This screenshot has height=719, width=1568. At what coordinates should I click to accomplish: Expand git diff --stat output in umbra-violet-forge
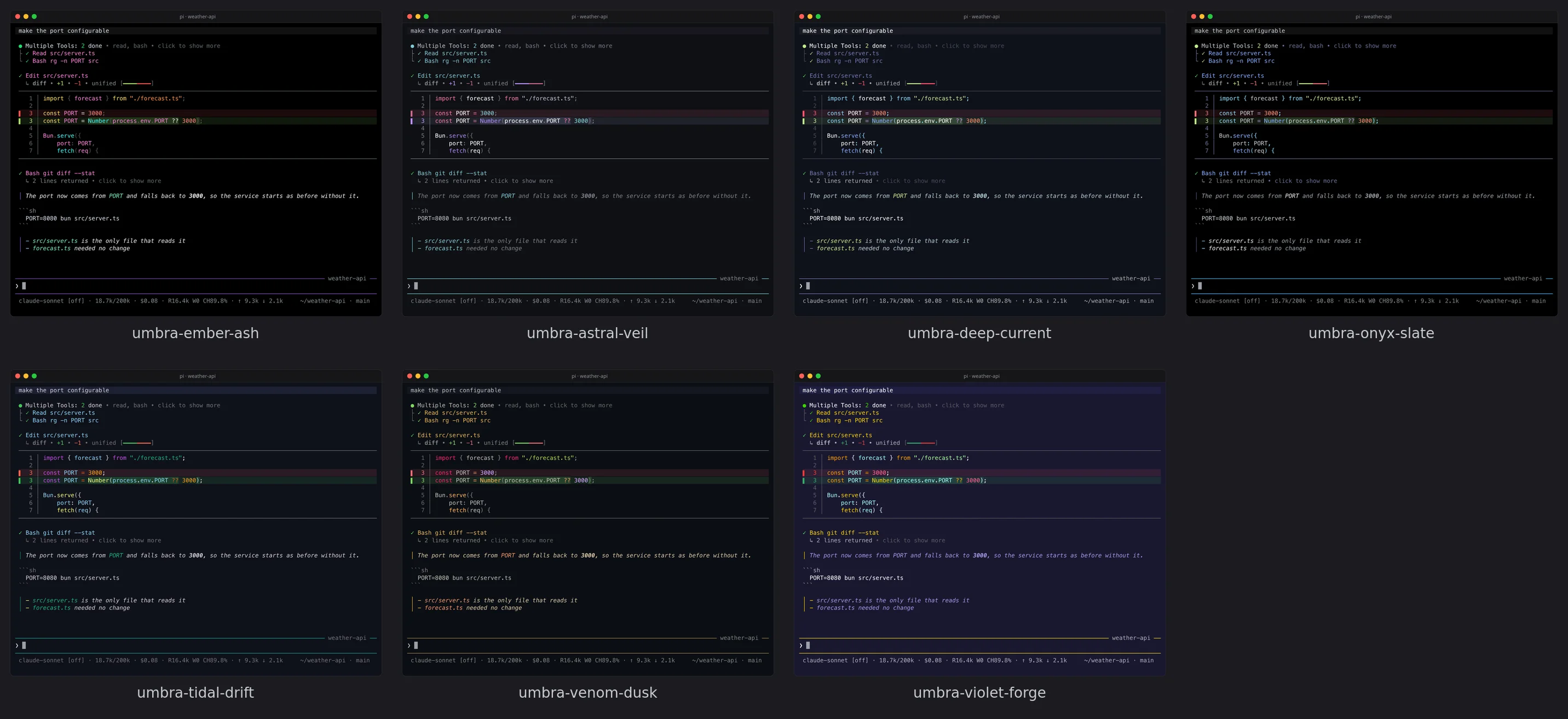click(x=914, y=541)
